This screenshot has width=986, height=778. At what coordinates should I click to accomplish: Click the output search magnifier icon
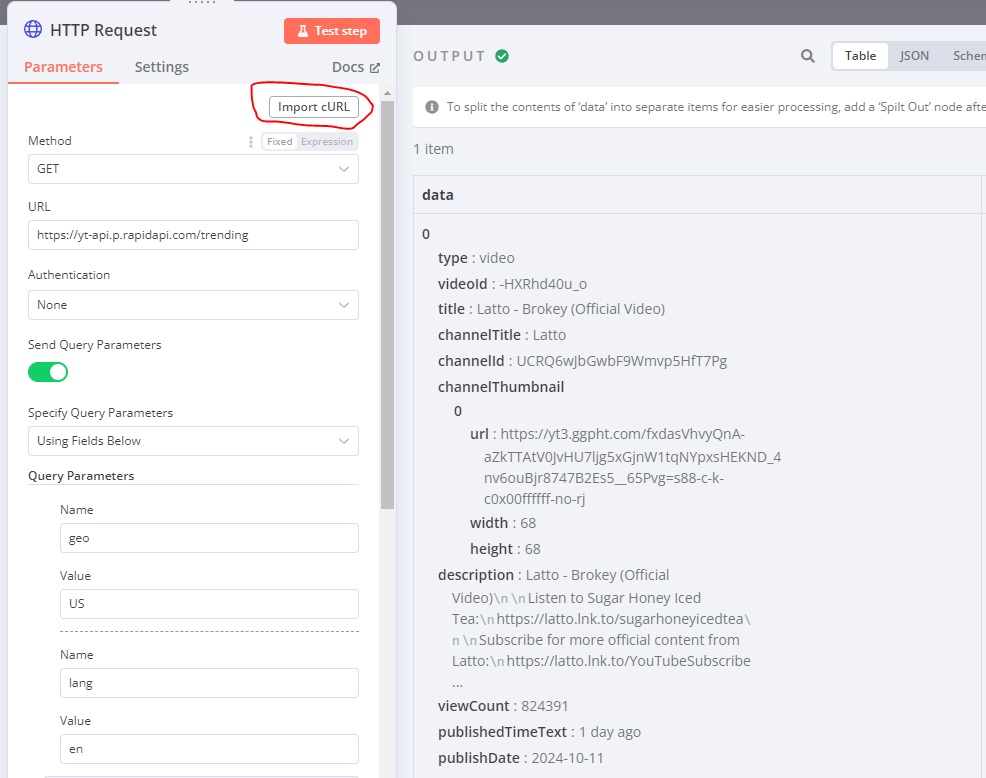[x=807, y=56]
